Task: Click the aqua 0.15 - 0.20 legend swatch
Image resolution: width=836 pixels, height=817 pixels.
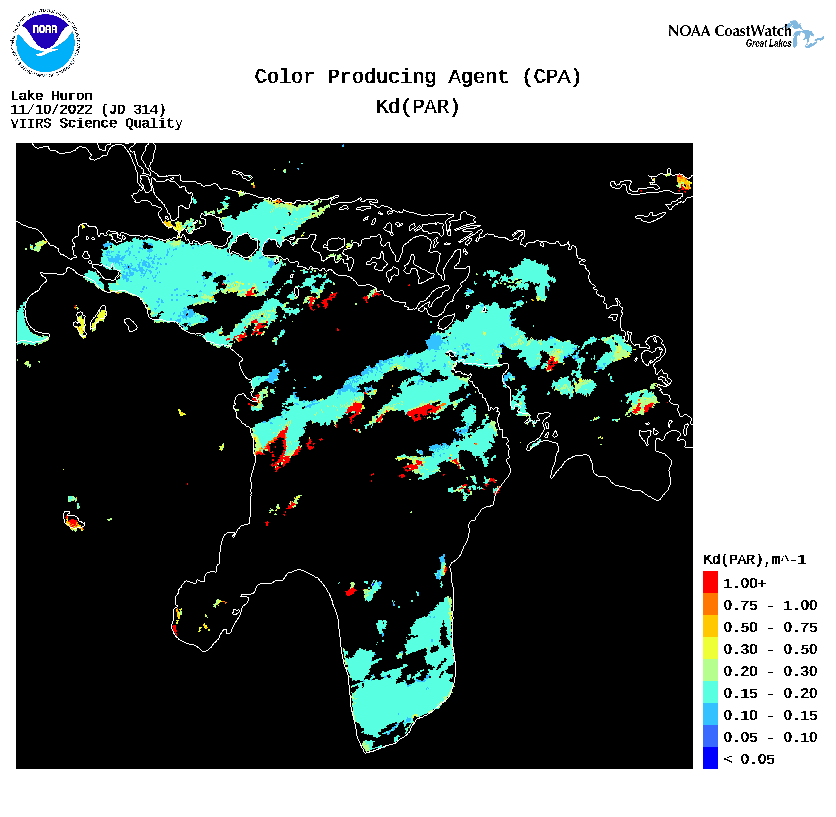Action: pos(710,692)
